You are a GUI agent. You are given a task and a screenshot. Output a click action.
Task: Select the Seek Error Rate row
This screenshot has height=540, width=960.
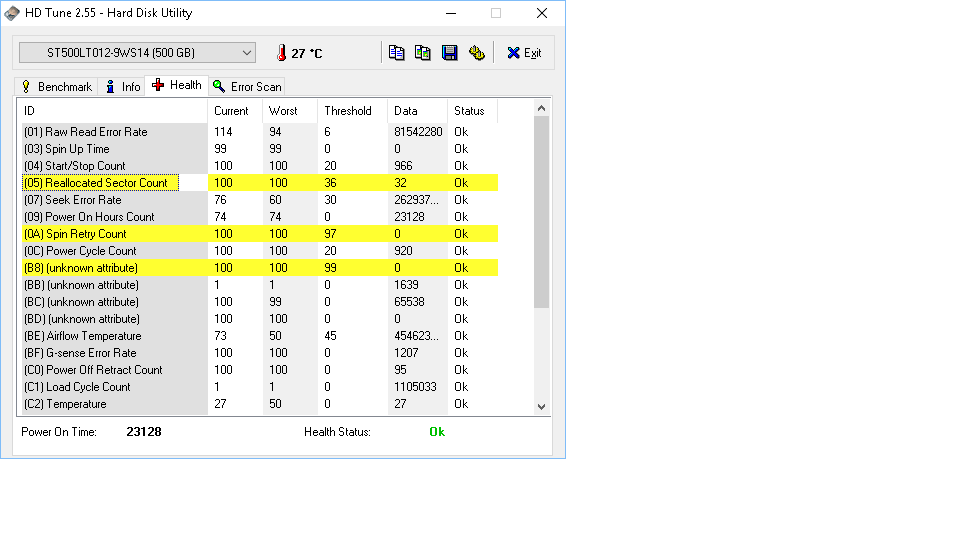260,200
